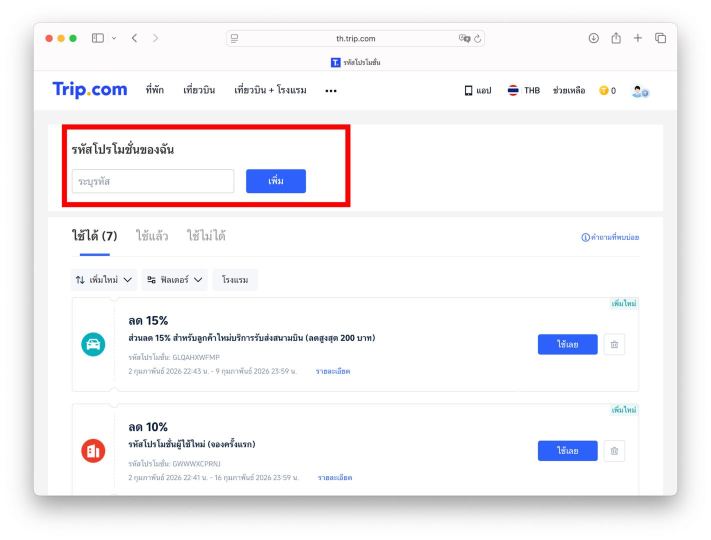Open the three-dots more menu in the navbar
Viewport: 711px width, 540px height.
(x=331, y=91)
